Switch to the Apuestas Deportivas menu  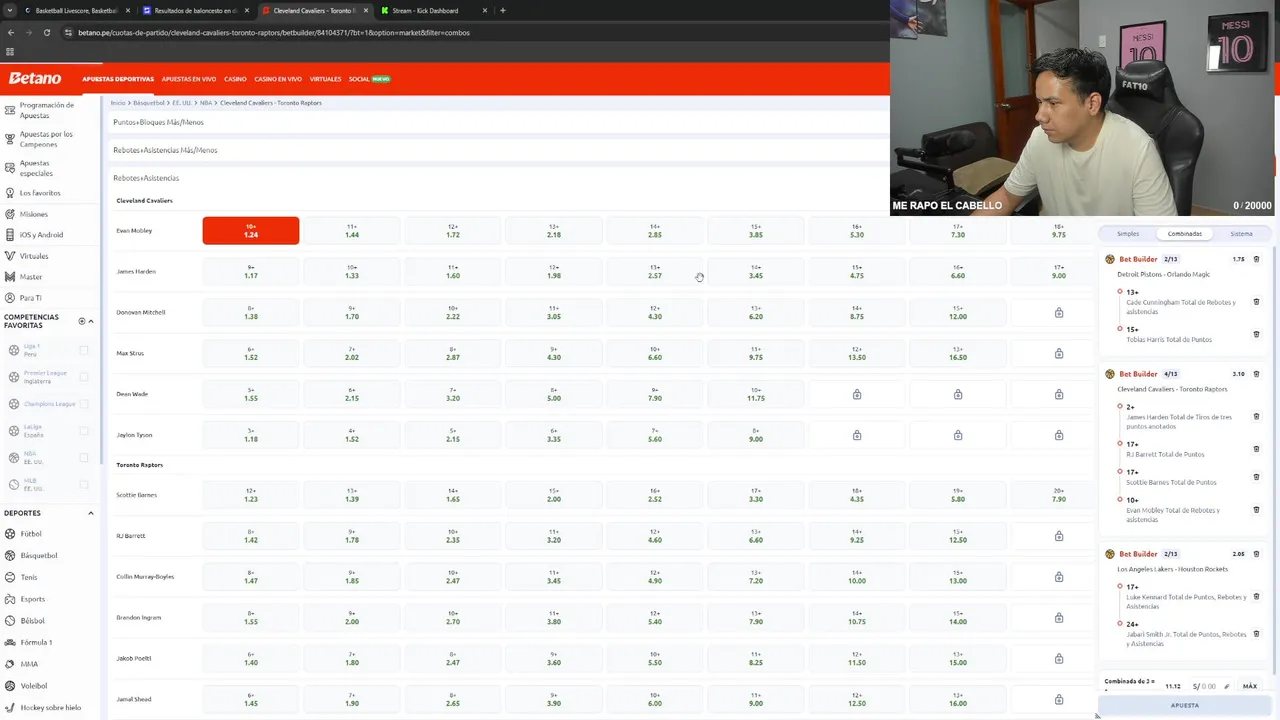(118, 79)
